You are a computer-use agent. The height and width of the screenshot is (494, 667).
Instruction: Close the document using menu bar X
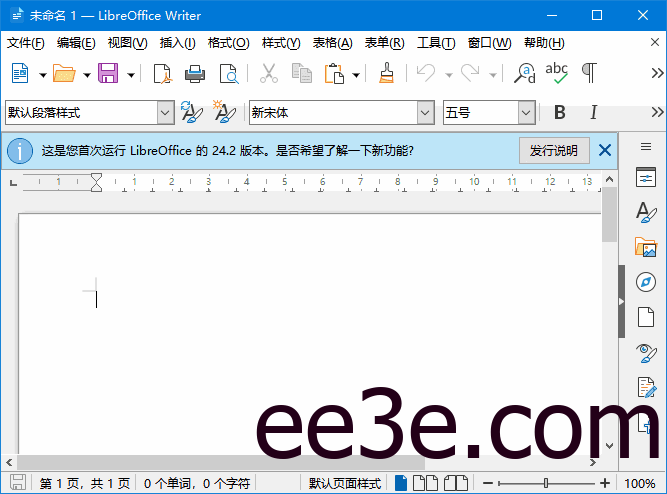655,42
